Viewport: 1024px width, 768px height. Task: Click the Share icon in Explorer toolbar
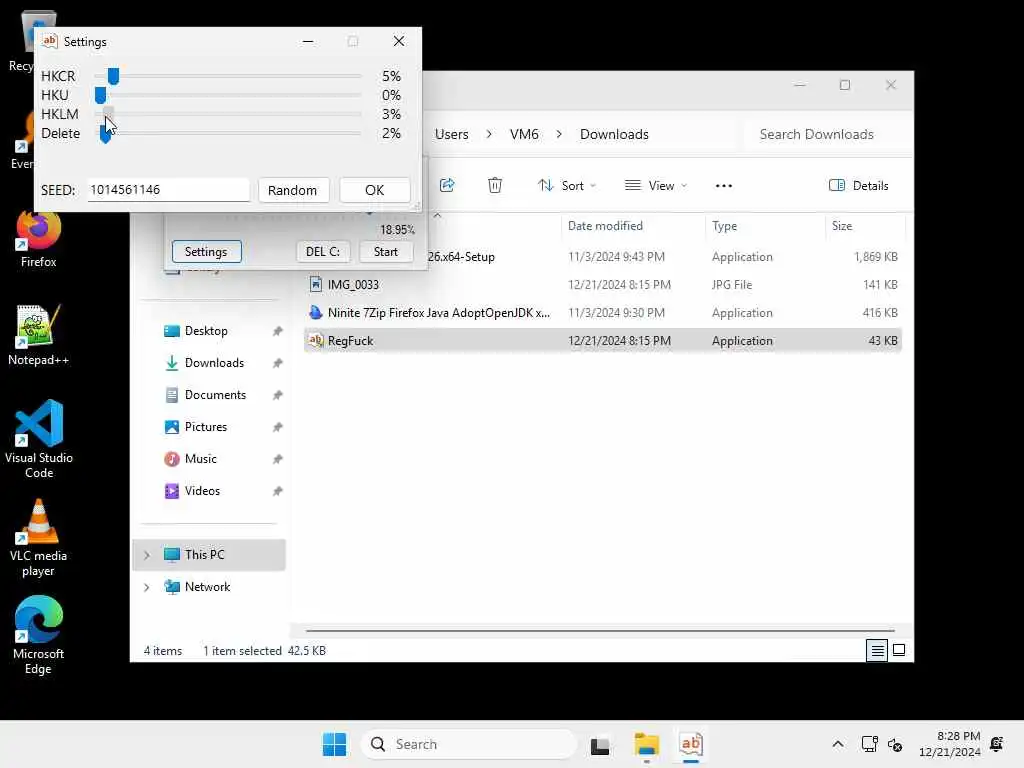pyautogui.click(x=447, y=185)
